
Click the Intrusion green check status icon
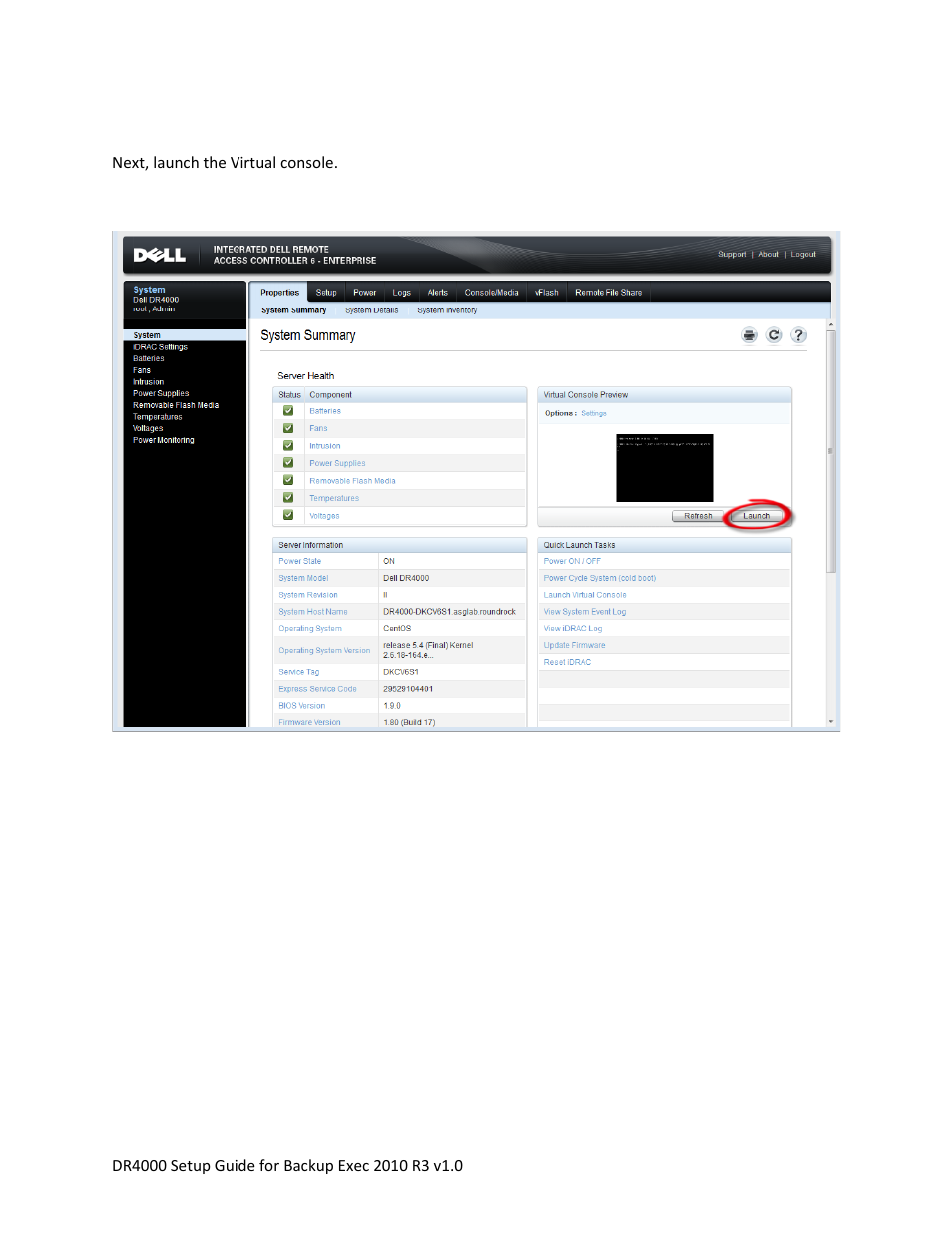coord(288,445)
